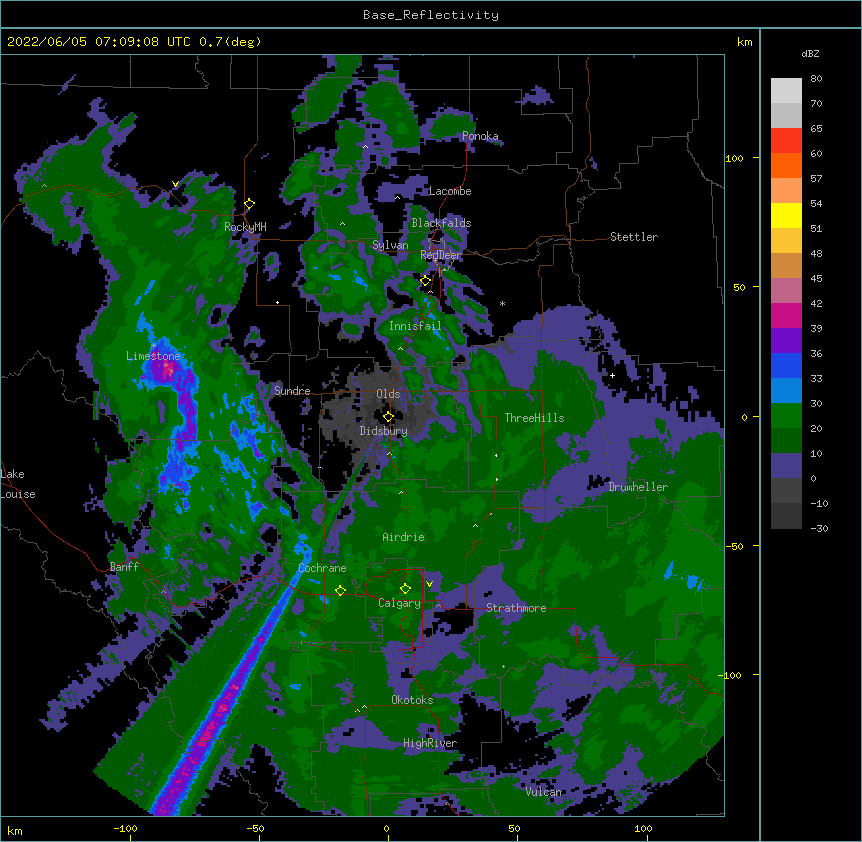
Task: Pick the salmon 54–57 dBZ legend swatch
Action: [x=786, y=190]
